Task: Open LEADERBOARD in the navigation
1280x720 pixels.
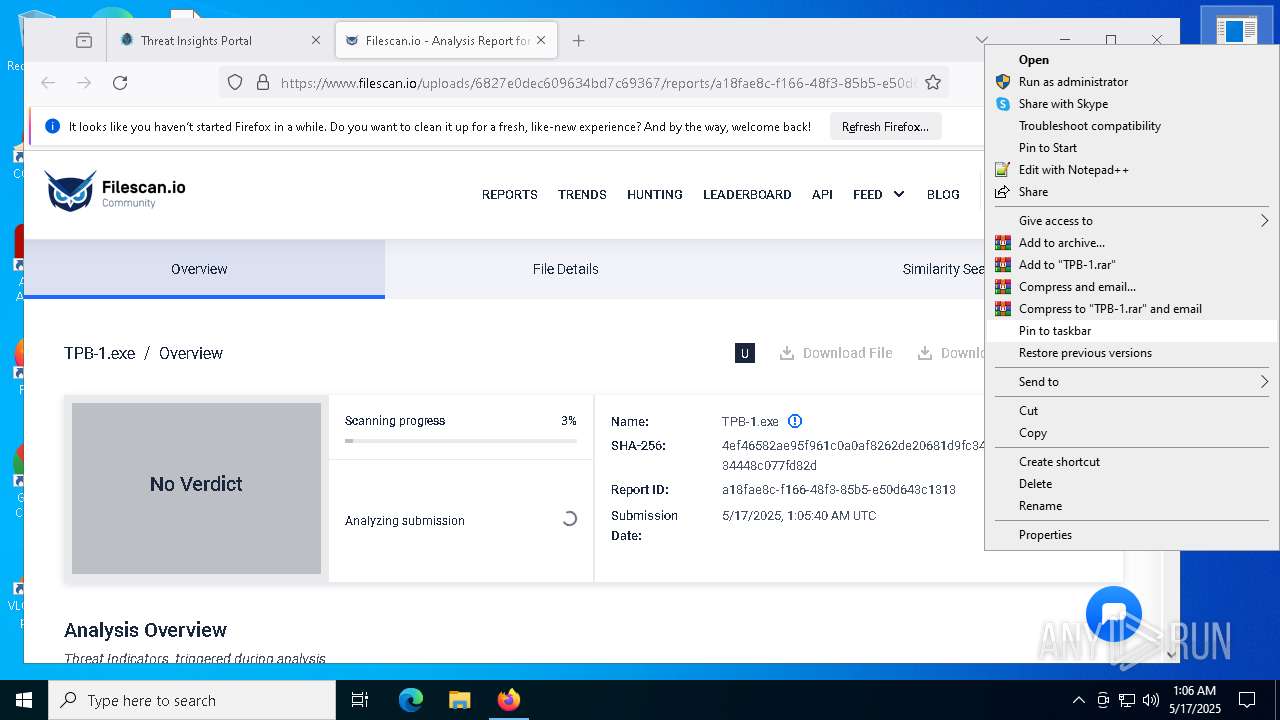Action: [747, 194]
